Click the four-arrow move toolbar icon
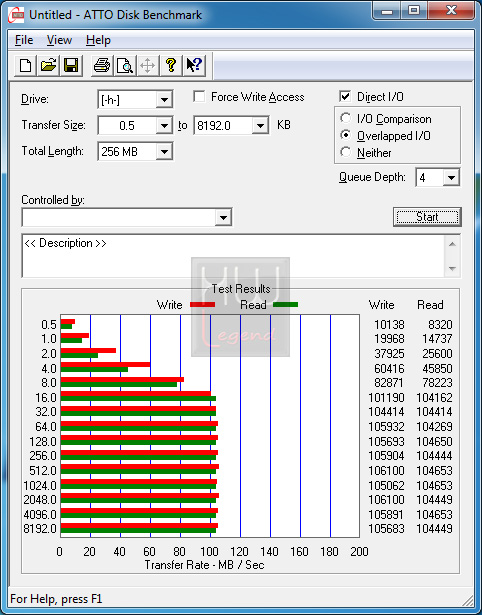The width and height of the screenshot is (482, 615). pos(147,65)
